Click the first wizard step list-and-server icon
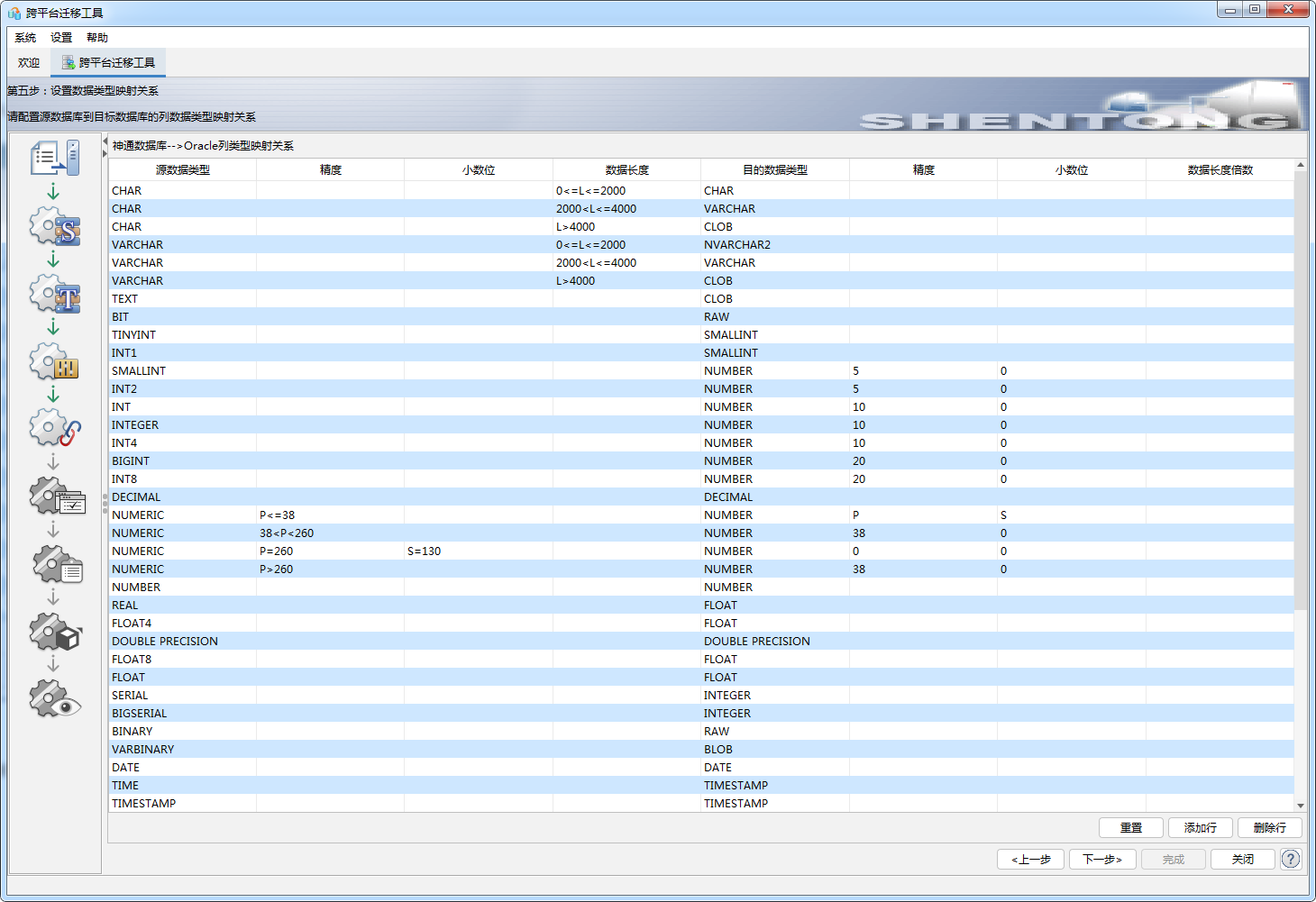The width and height of the screenshot is (1316, 902). 55,158
